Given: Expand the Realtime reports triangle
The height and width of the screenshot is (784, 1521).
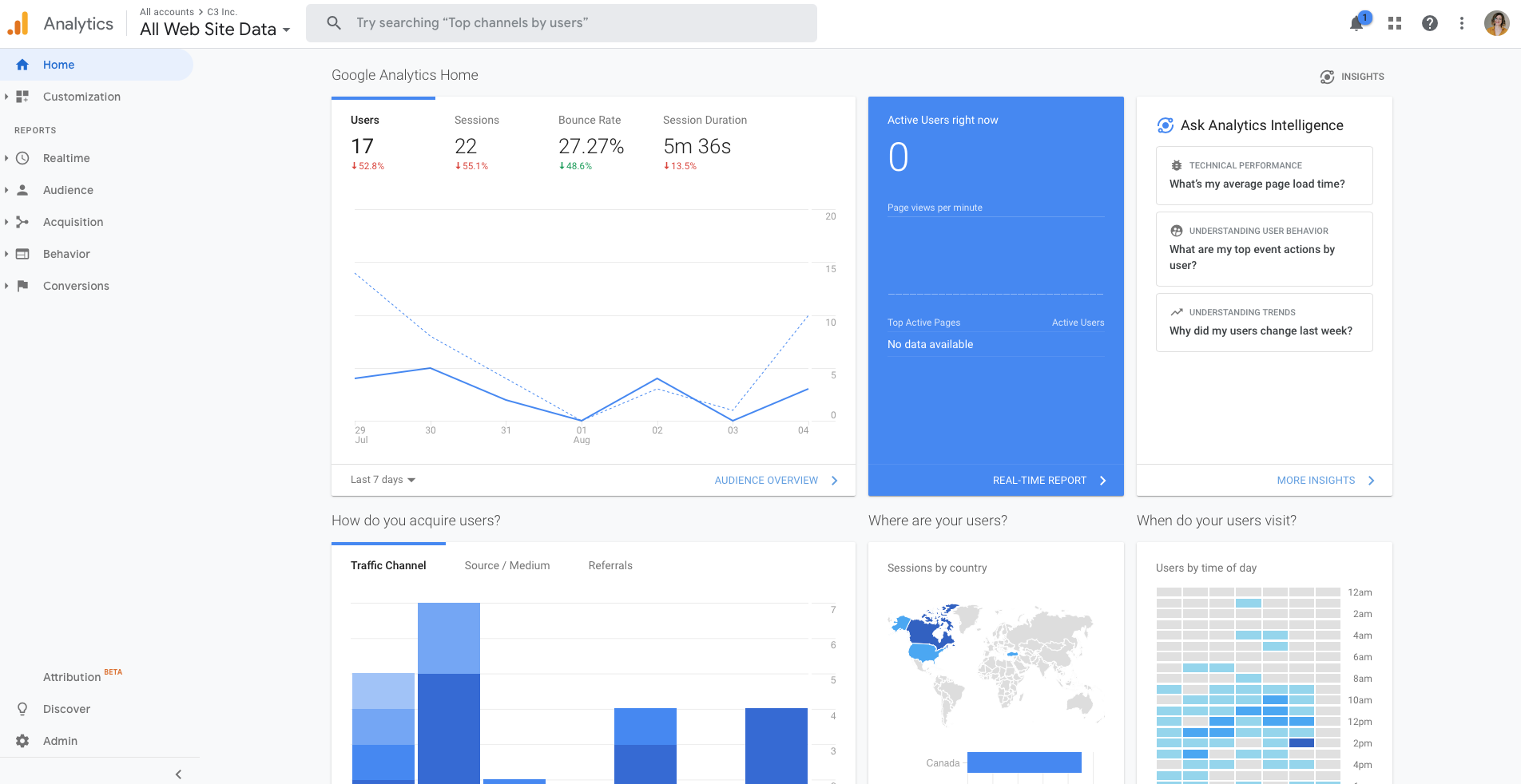Looking at the screenshot, I should (6, 158).
